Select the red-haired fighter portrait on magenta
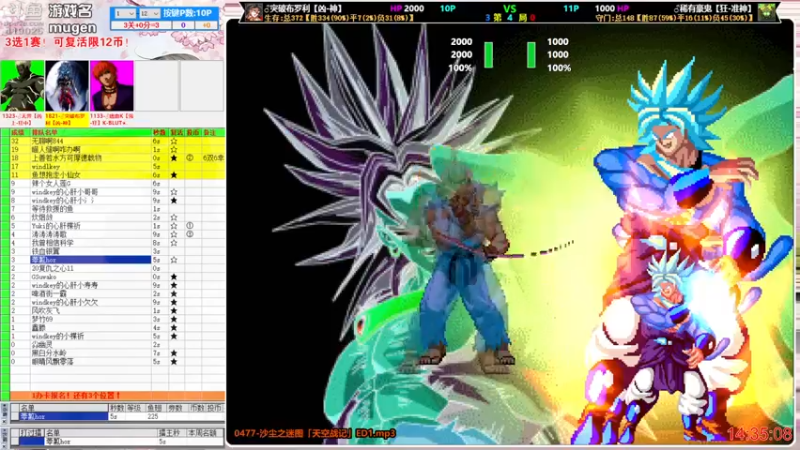Viewport: 800px width, 450px height. [112, 86]
